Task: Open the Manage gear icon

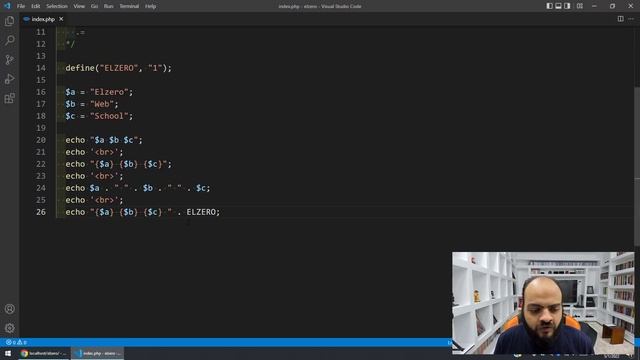Action: pyautogui.click(x=9, y=328)
